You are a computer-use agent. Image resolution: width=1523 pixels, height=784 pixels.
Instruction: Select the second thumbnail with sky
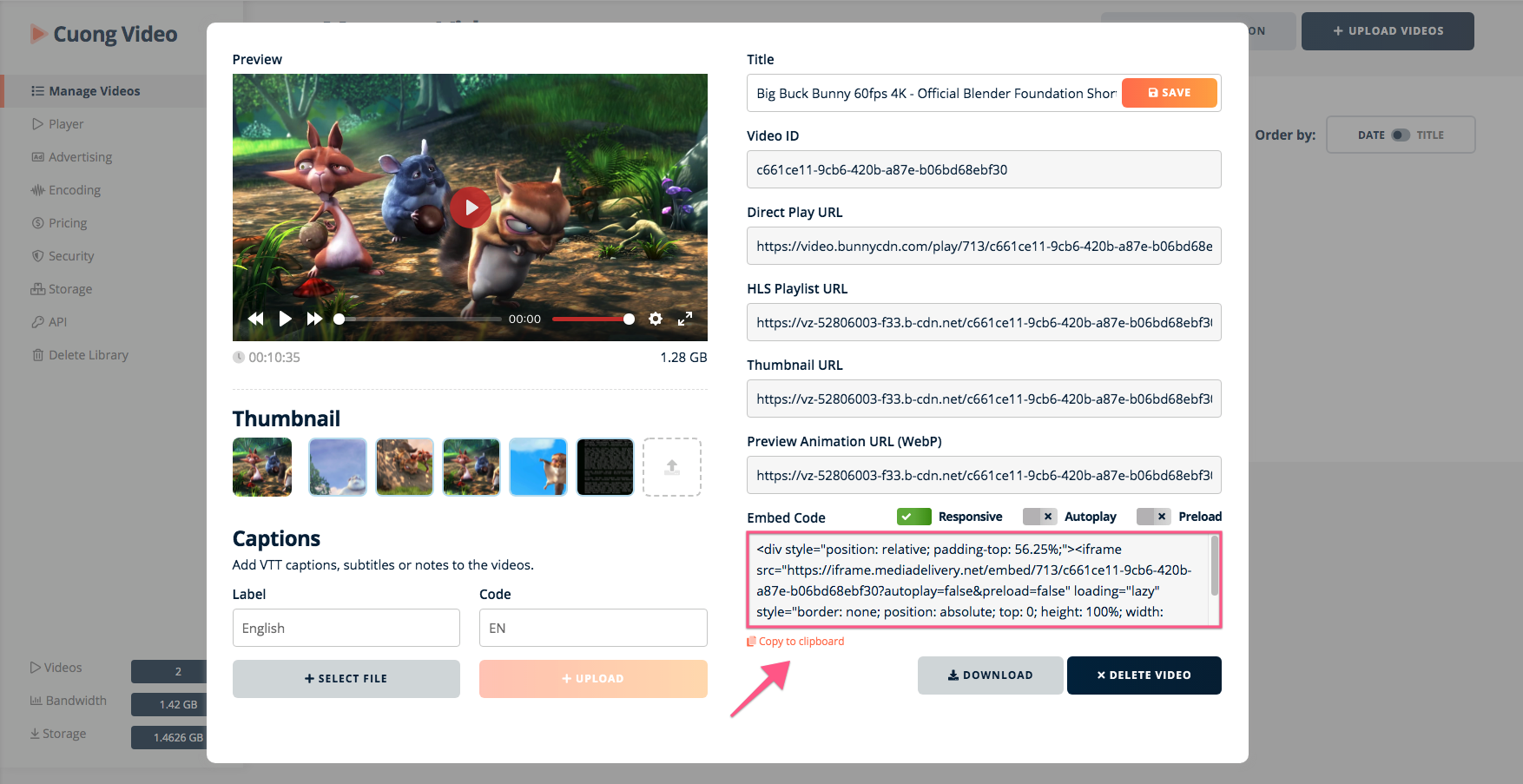point(338,467)
